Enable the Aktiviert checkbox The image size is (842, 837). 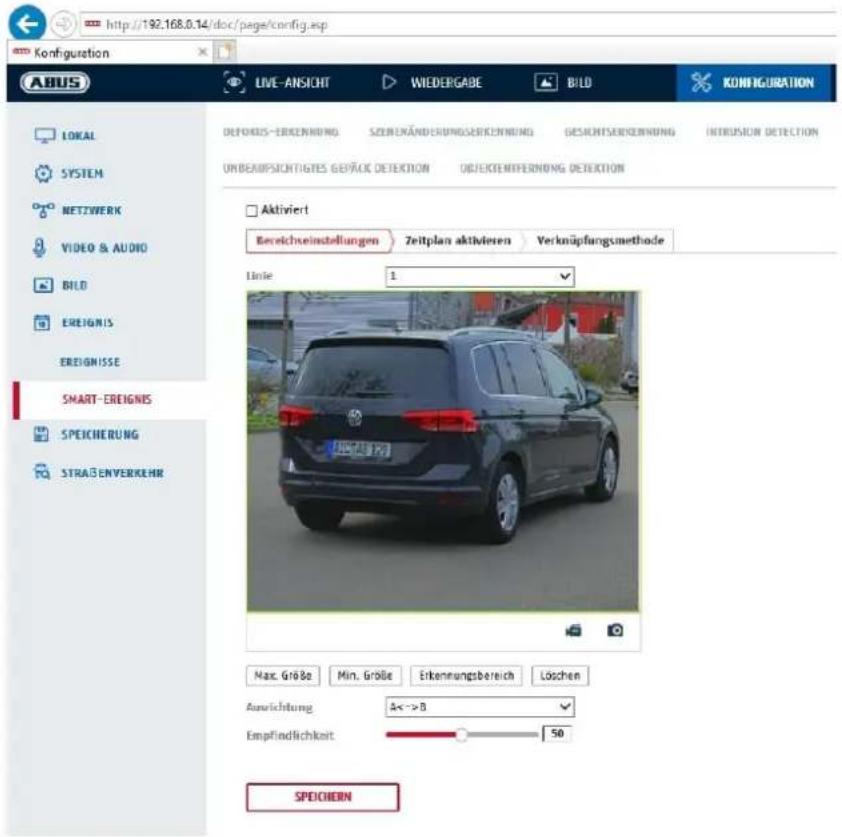pos(251,210)
